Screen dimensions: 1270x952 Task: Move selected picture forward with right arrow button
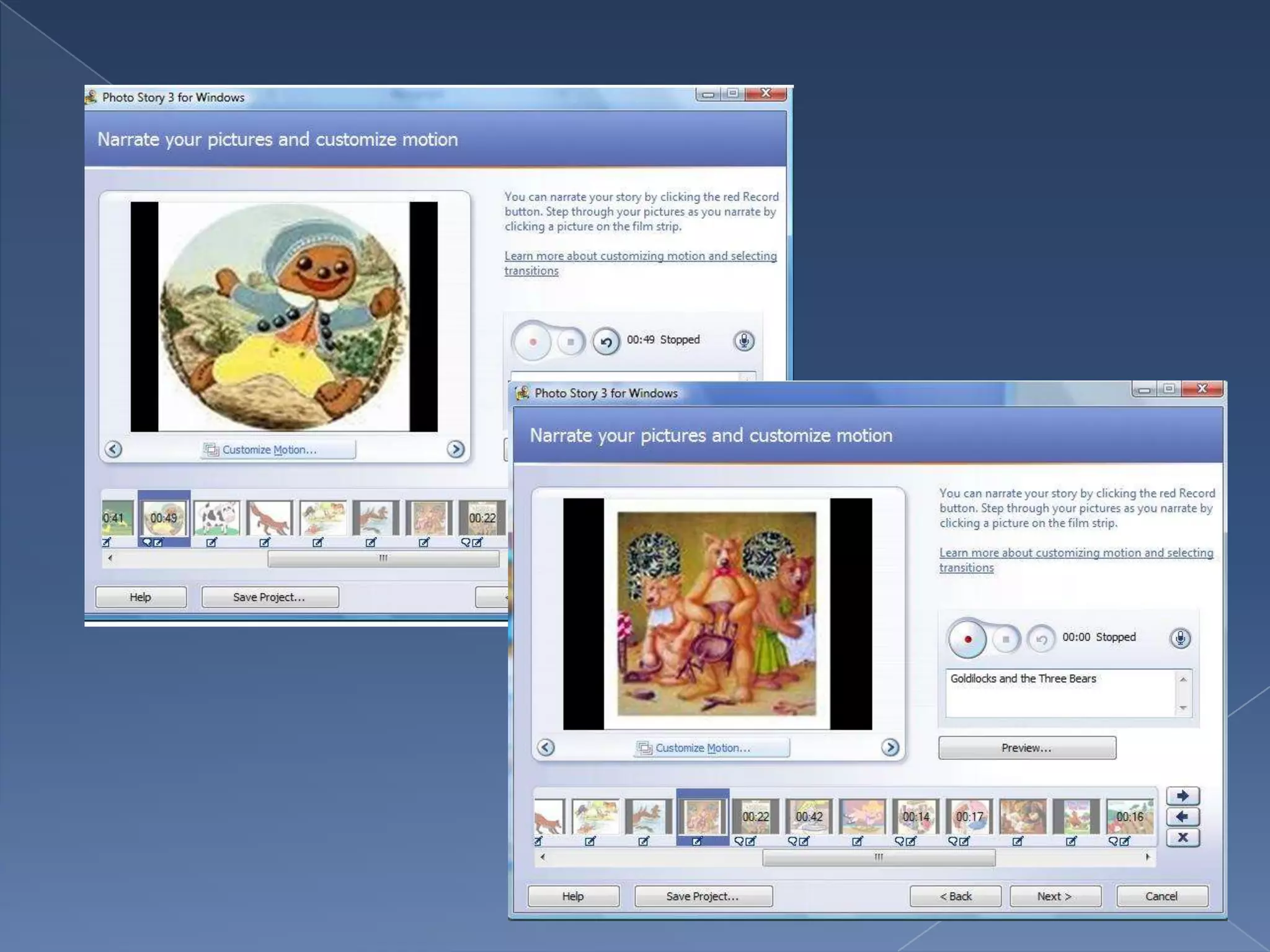1183,796
